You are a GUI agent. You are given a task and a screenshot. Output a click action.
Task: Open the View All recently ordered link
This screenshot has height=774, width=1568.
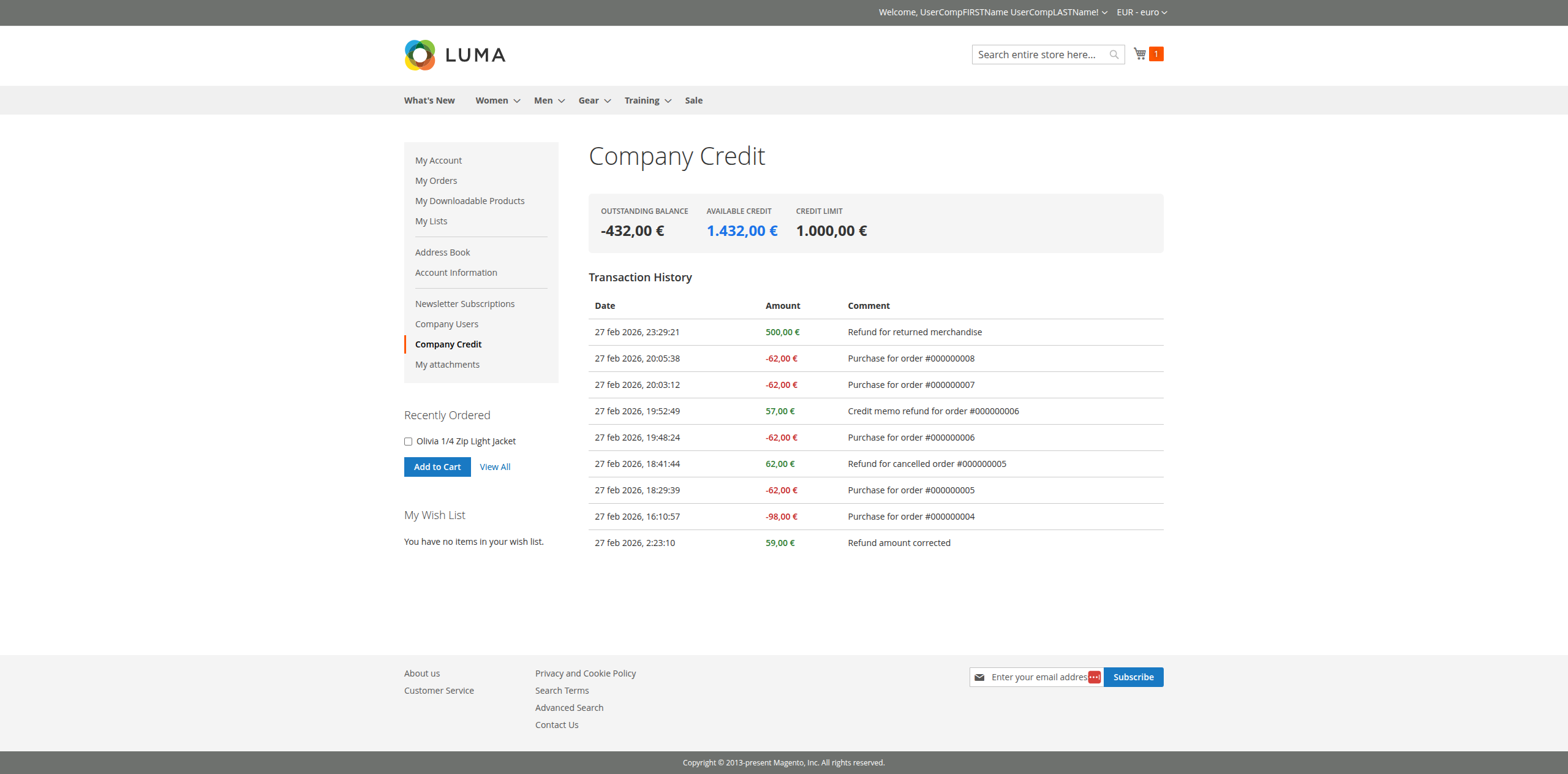tap(495, 467)
